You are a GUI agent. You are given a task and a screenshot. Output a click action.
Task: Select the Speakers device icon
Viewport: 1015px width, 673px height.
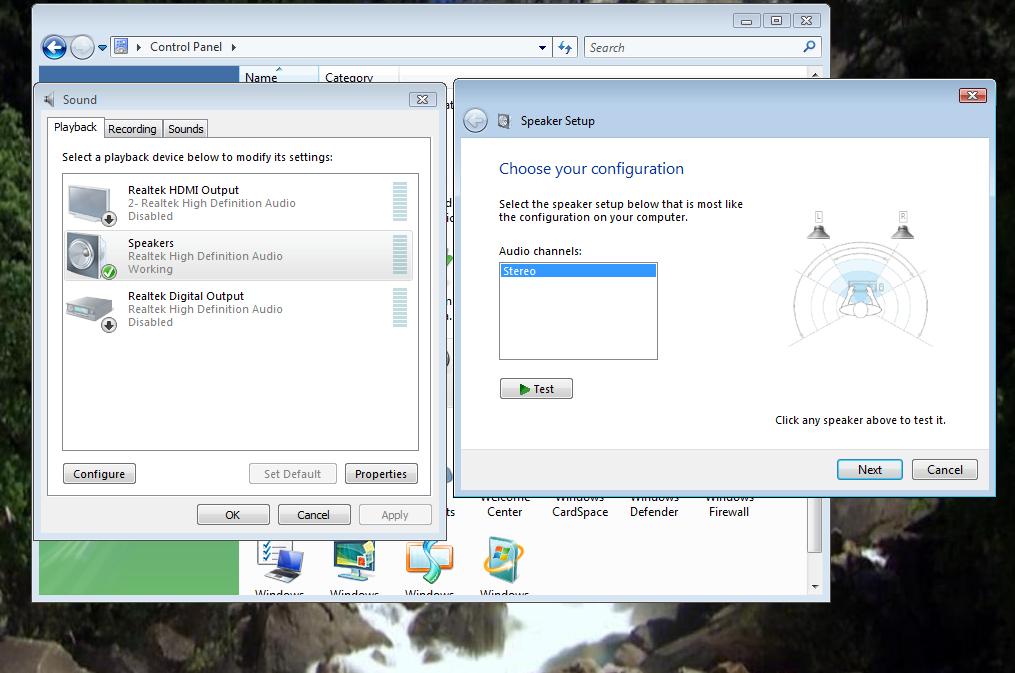coord(91,256)
